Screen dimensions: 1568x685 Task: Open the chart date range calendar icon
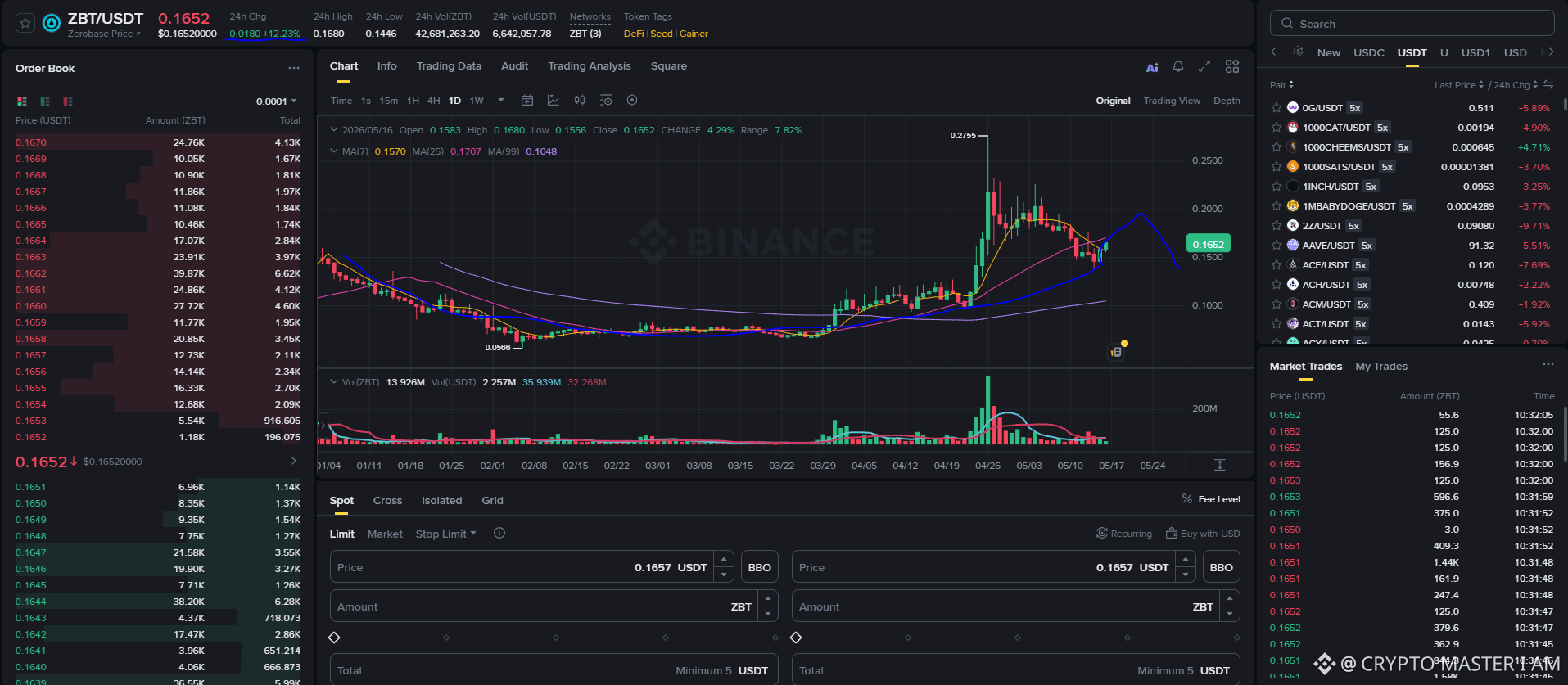[x=527, y=100]
